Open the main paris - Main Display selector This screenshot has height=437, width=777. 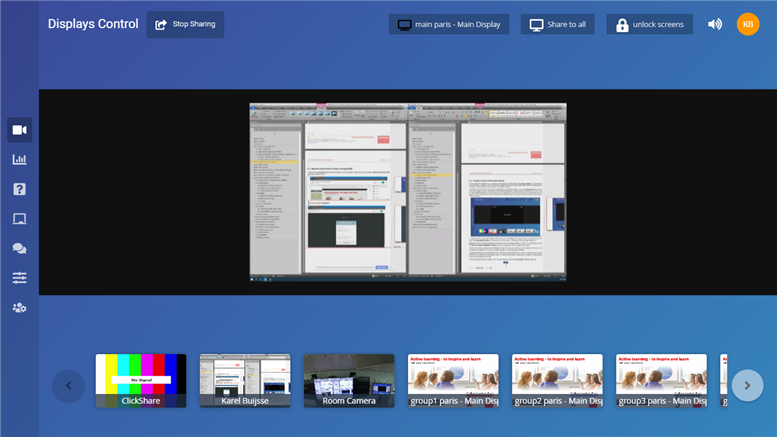tap(449, 24)
